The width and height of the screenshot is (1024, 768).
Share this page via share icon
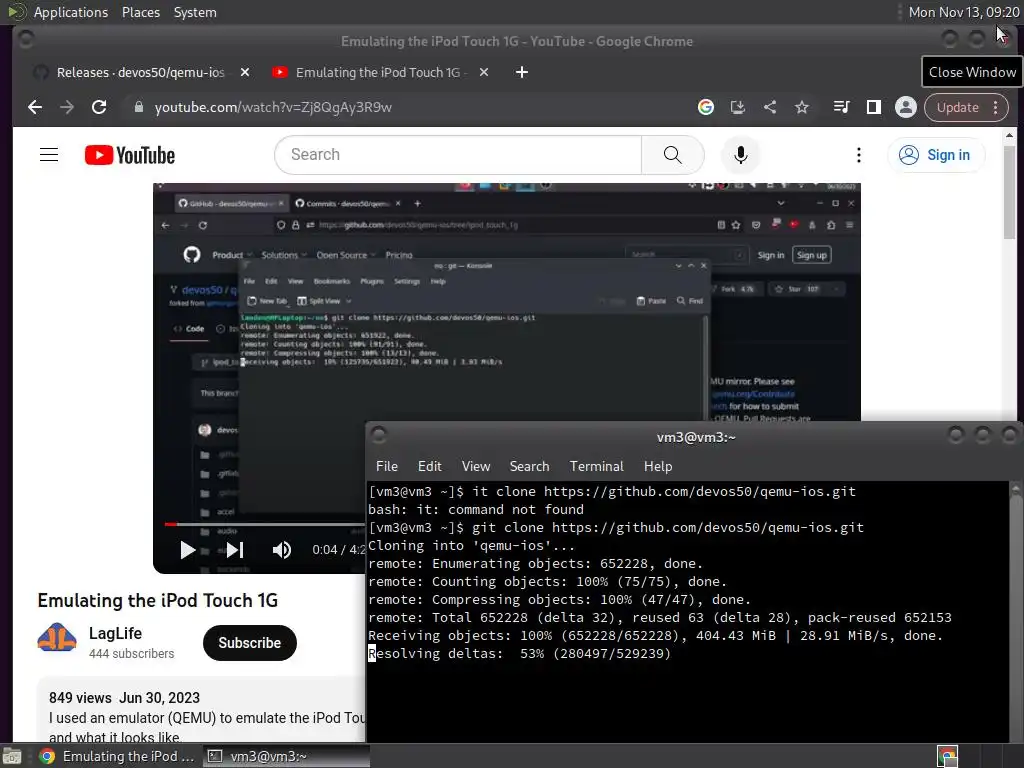(770, 107)
